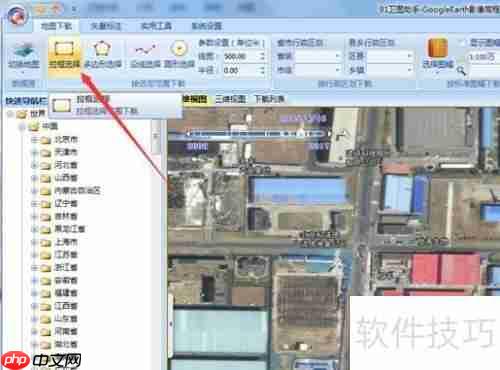Viewport: 500px width, 370px height.
Task: Click the 世界 root folder icon
Action: [x=21, y=114]
